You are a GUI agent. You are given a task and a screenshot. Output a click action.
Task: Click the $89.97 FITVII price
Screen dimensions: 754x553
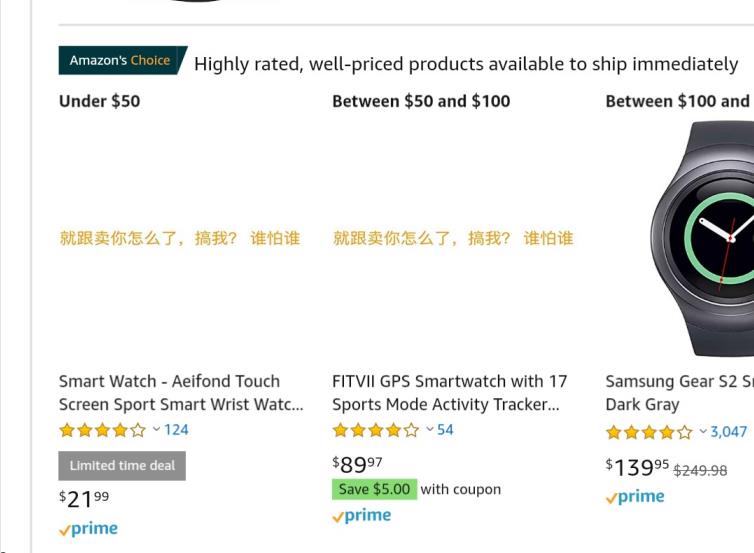click(357, 465)
